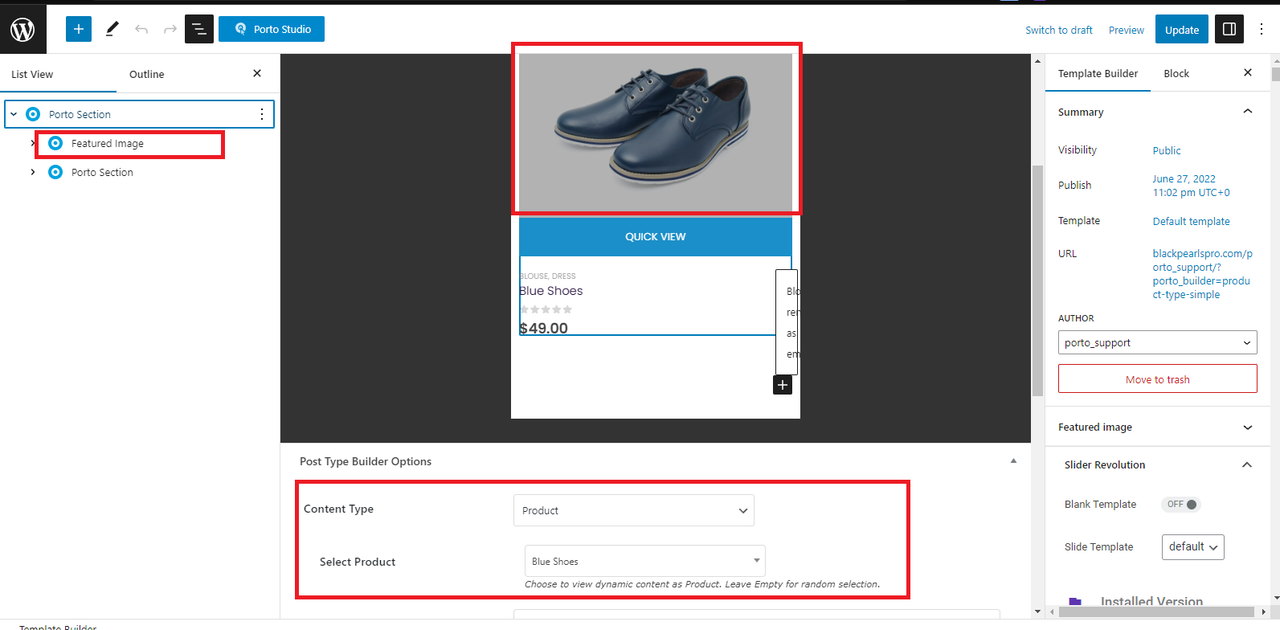Switch to the Block tab
Screen dimensions: 1280x630
click(1176, 74)
